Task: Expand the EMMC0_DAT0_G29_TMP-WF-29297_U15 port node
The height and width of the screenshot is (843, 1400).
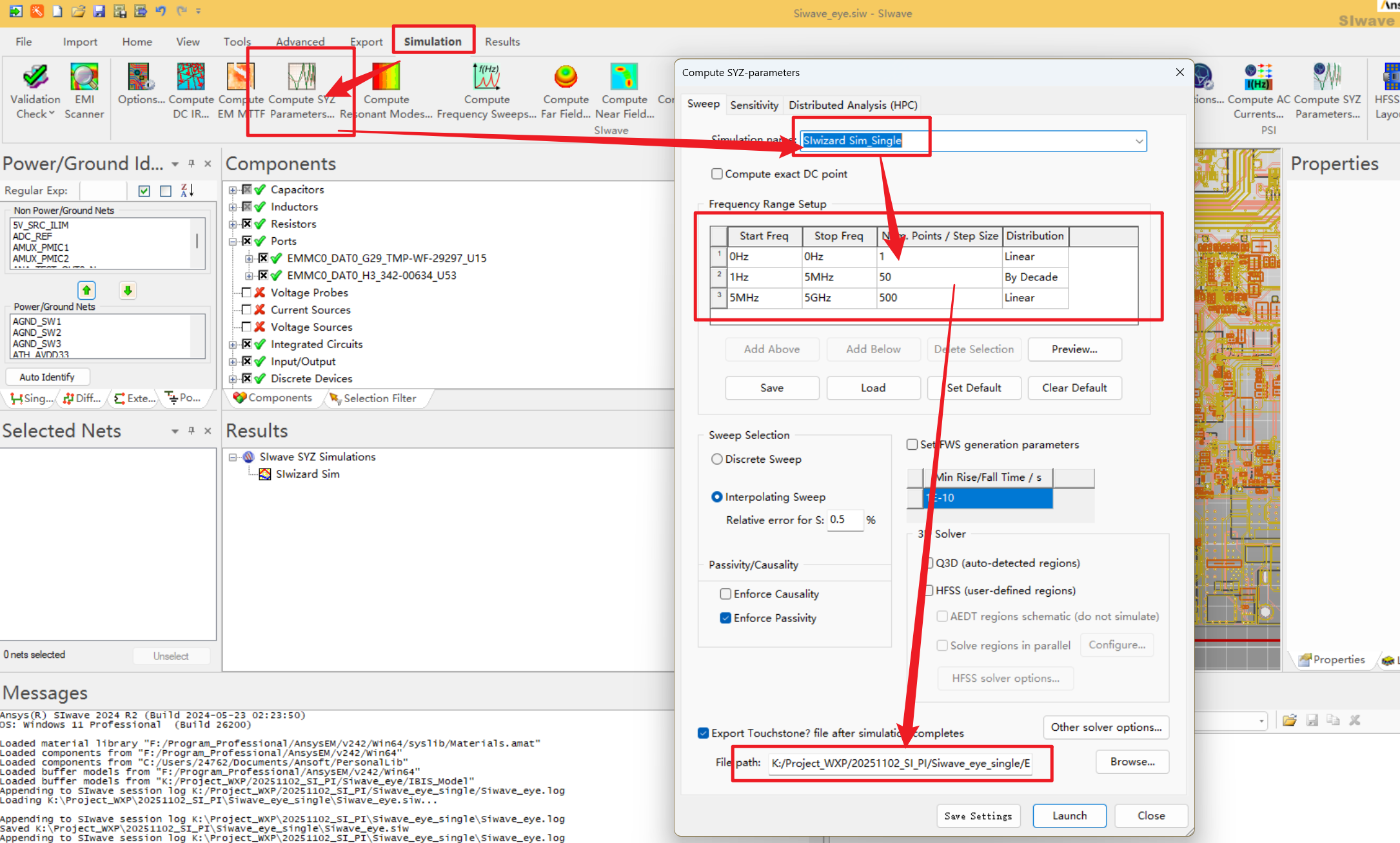Action: [249, 258]
